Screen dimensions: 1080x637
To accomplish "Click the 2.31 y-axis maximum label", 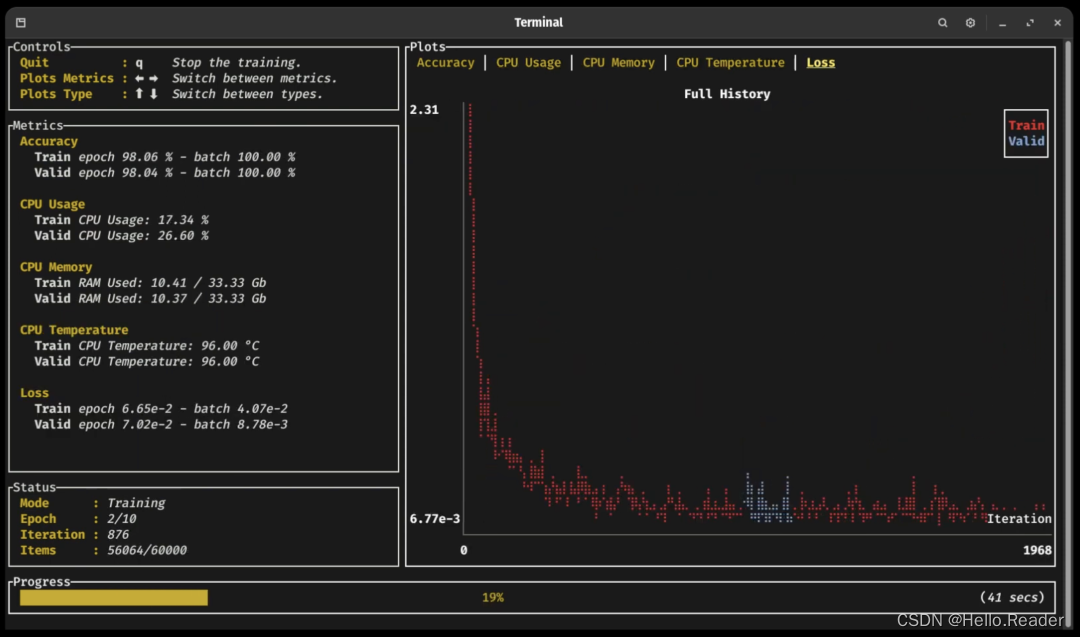I will [x=424, y=109].
